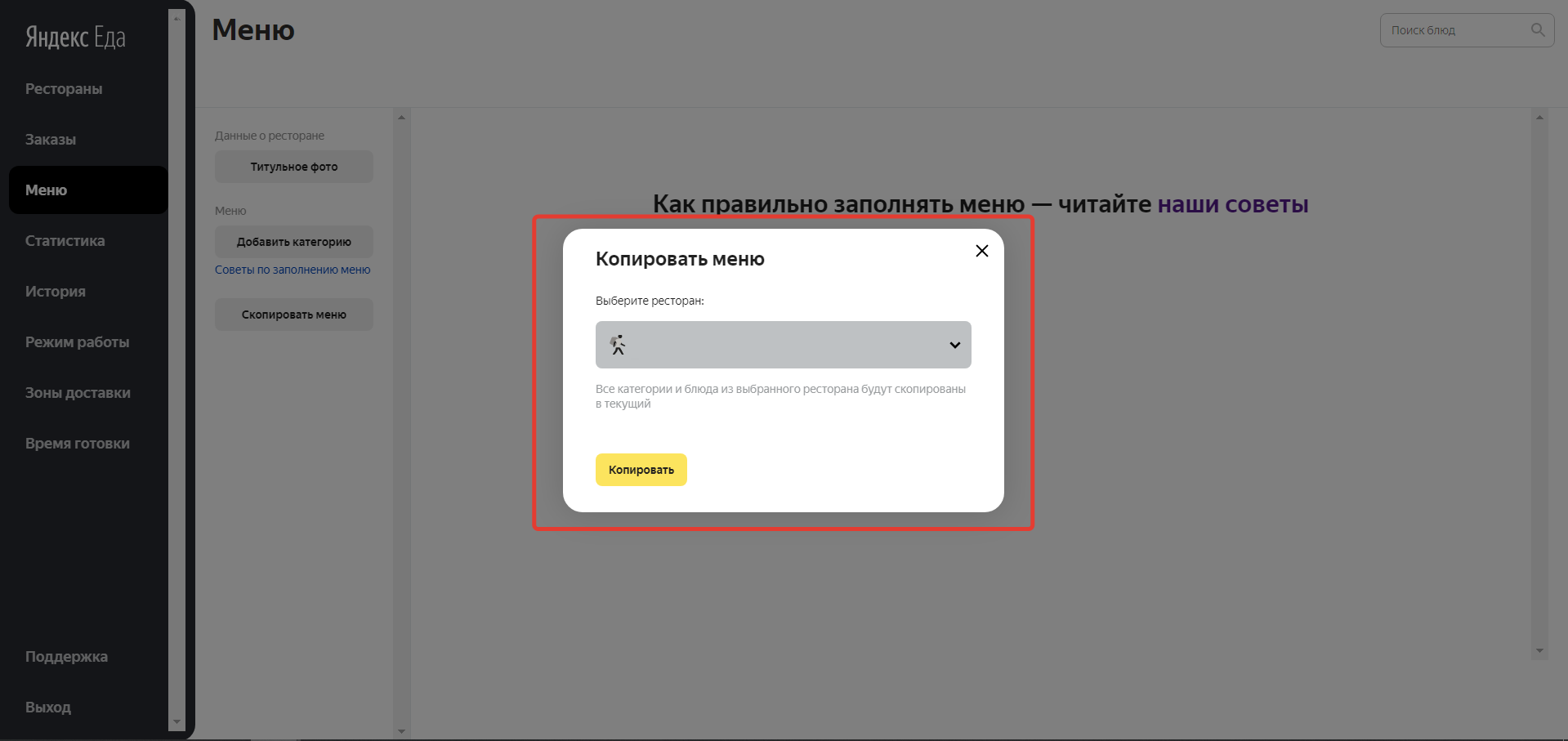The height and width of the screenshot is (741, 1568).
Task: Go to Заказы section
Action: coord(51,140)
